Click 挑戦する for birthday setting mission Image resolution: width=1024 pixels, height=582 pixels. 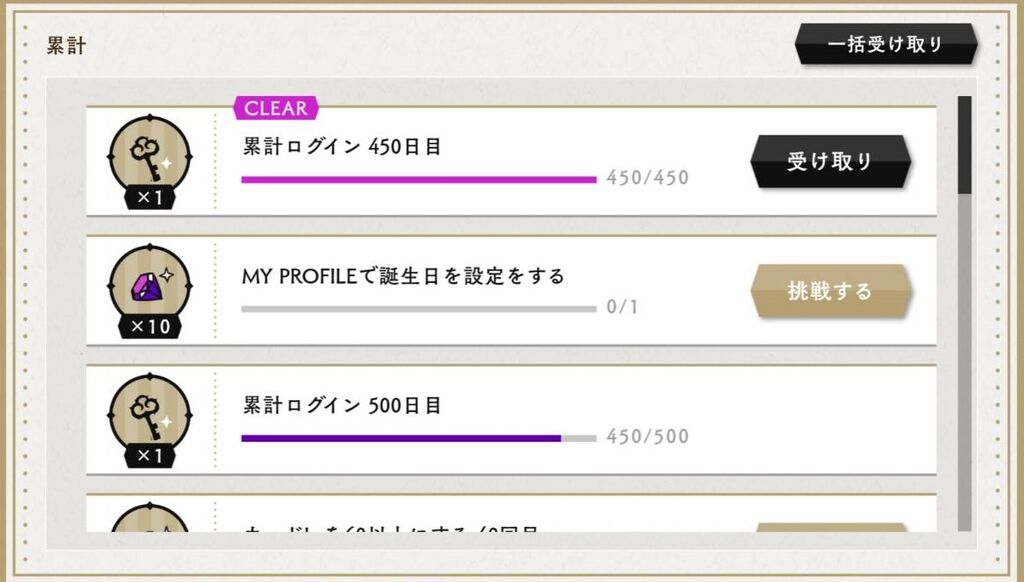829,291
